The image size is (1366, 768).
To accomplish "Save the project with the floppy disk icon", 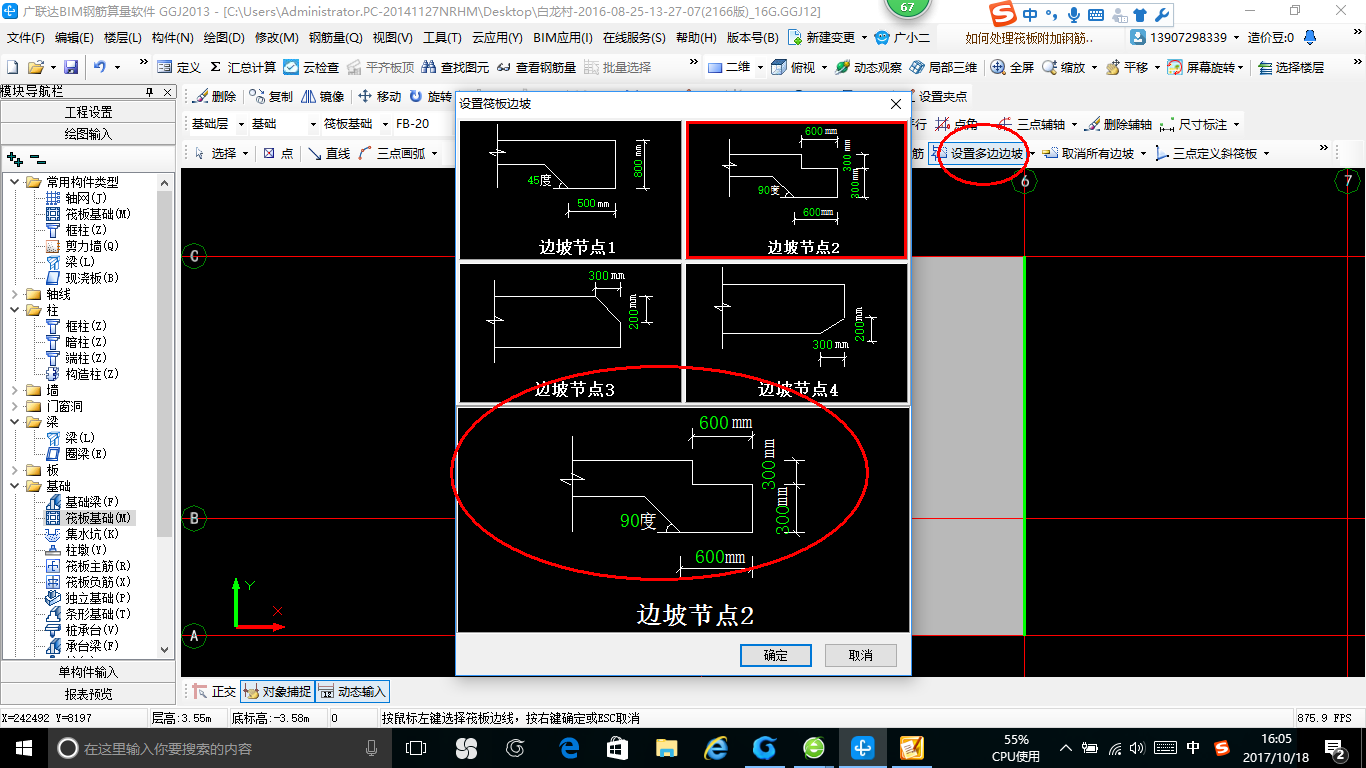I will (x=71, y=67).
